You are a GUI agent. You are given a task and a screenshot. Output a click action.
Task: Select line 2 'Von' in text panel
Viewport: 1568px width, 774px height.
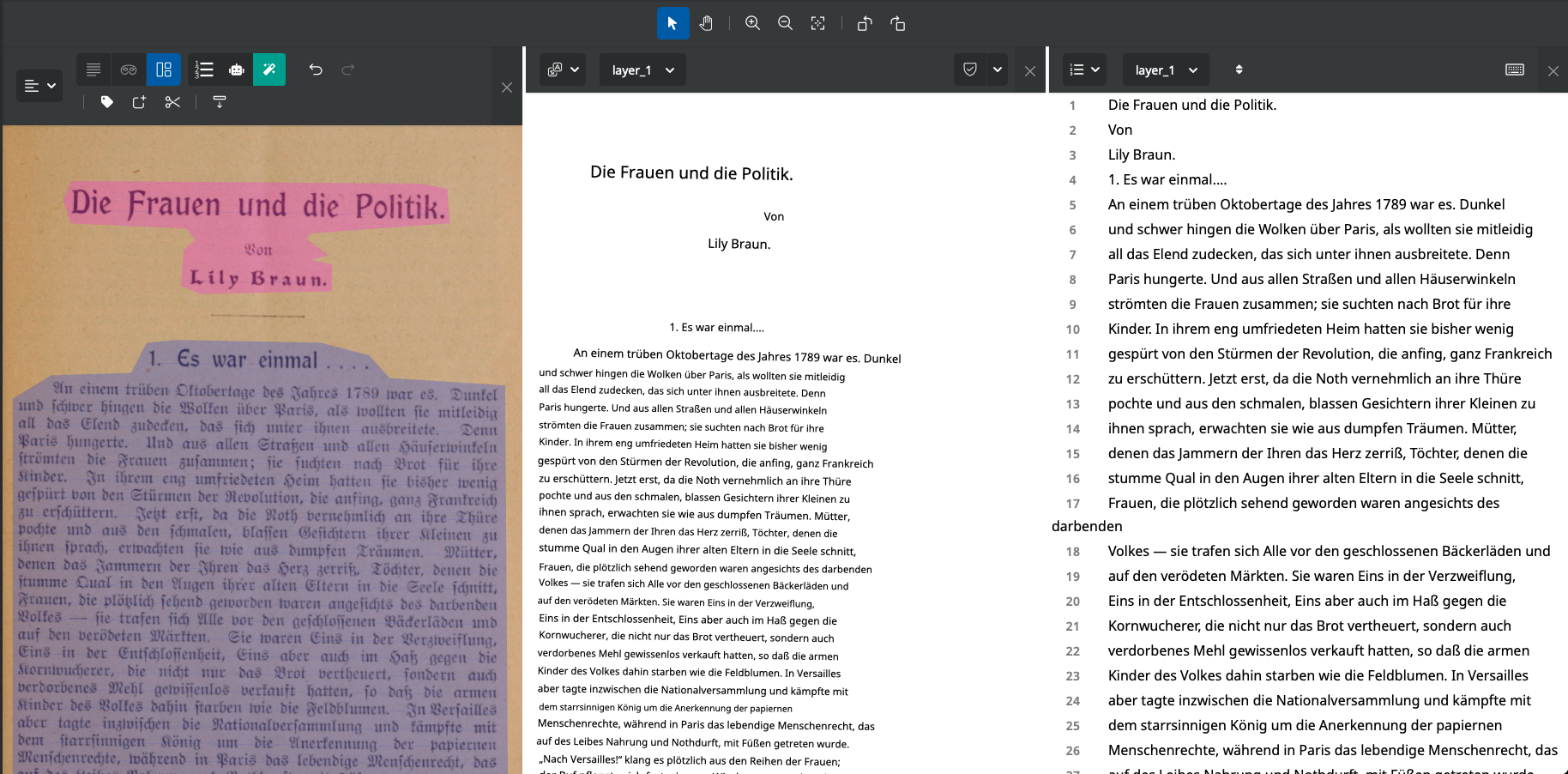pos(1120,130)
